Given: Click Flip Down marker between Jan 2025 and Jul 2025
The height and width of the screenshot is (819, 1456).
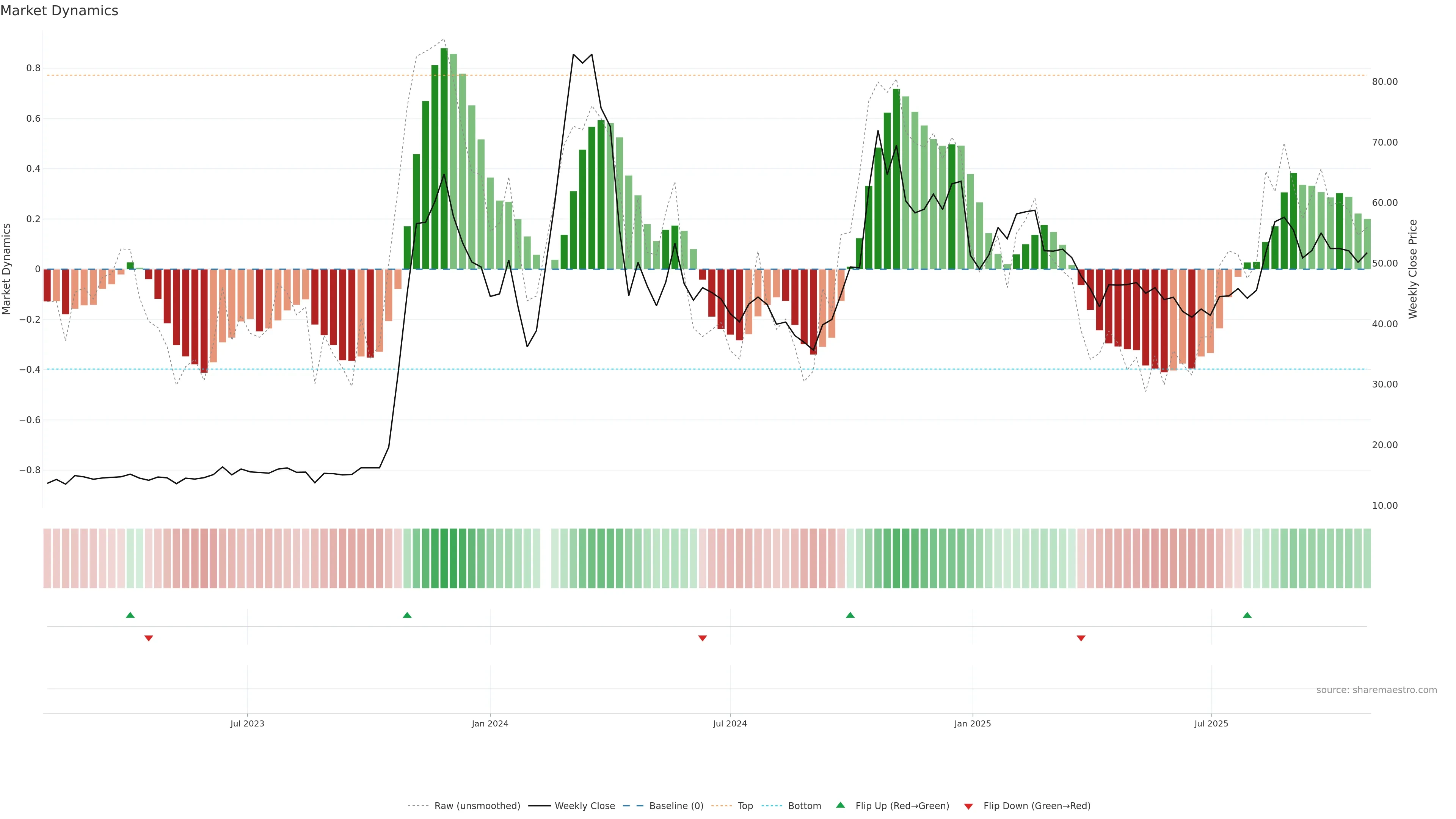Looking at the screenshot, I should click(1081, 638).
